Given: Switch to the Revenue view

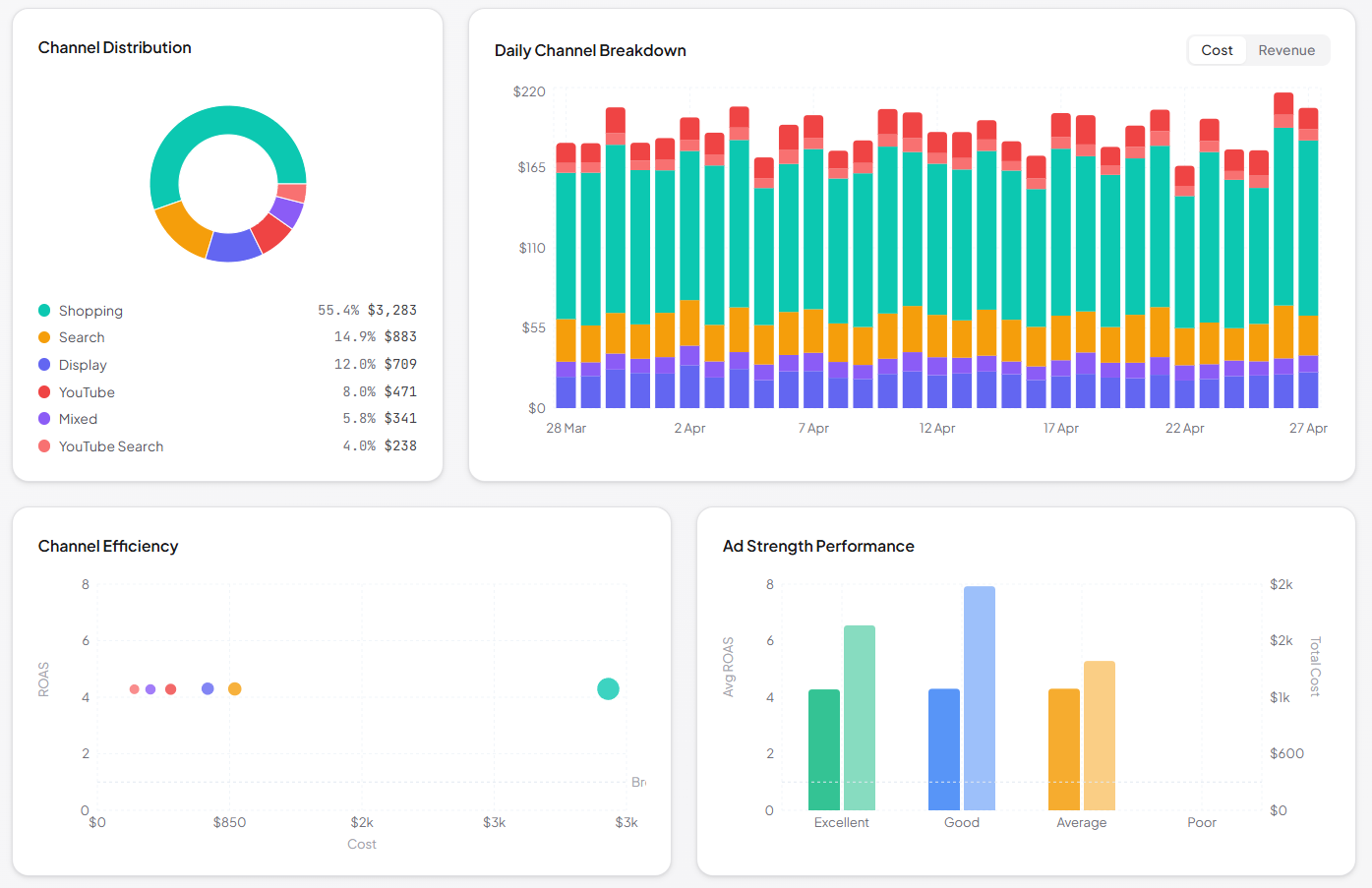Looking at the screenshot, I should click(x=1286, y=50).
